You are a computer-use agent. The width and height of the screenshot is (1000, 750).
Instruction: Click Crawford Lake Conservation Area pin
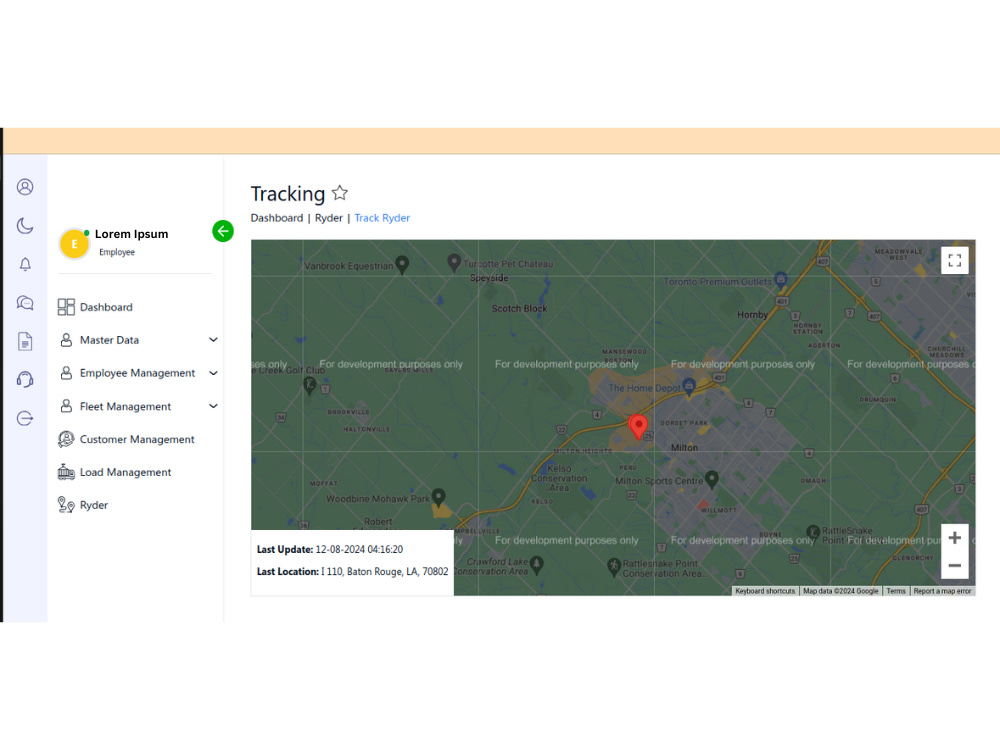pyautogui.click(x=536, y=564)
